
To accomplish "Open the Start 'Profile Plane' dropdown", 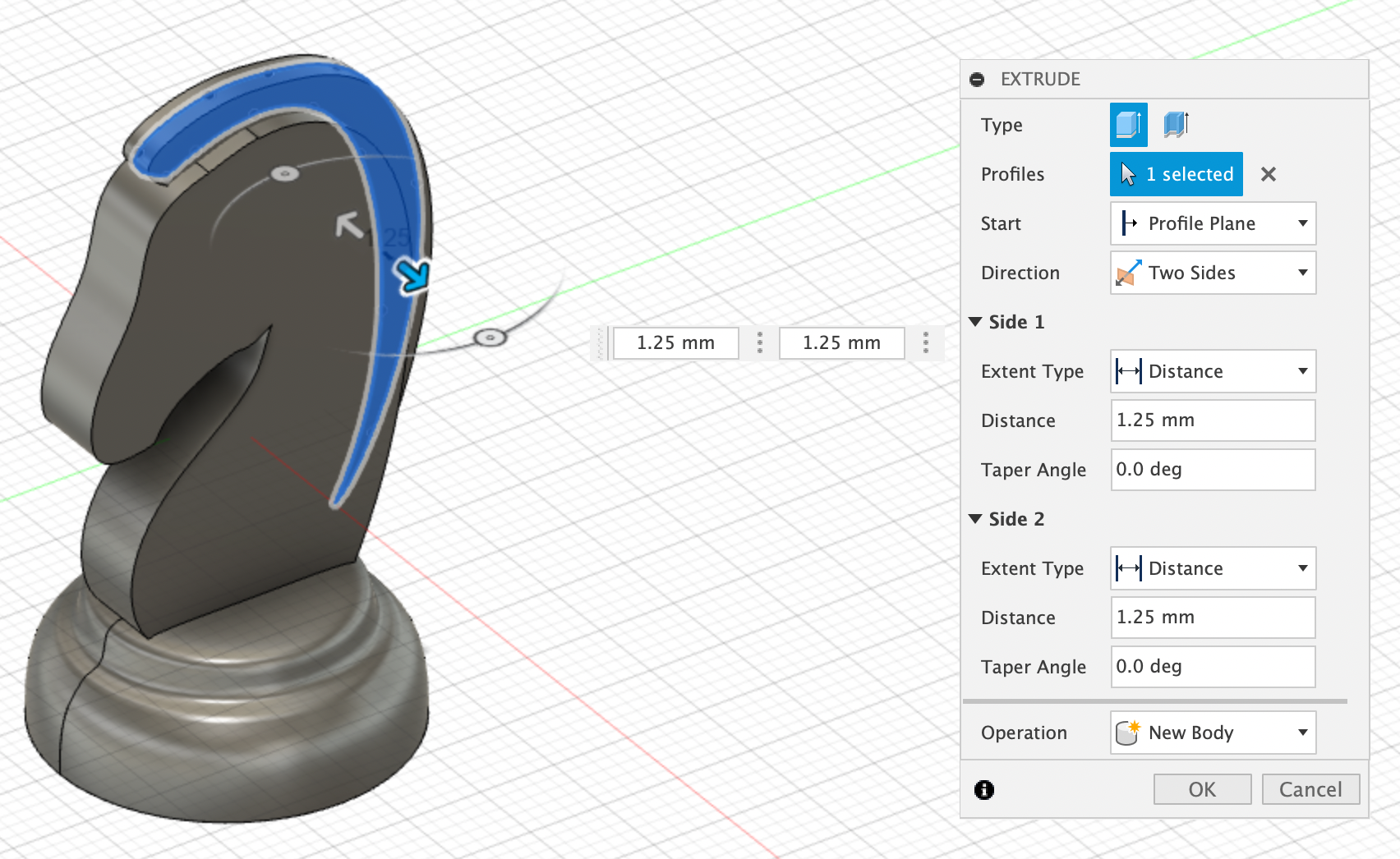I will point(1213,223).
